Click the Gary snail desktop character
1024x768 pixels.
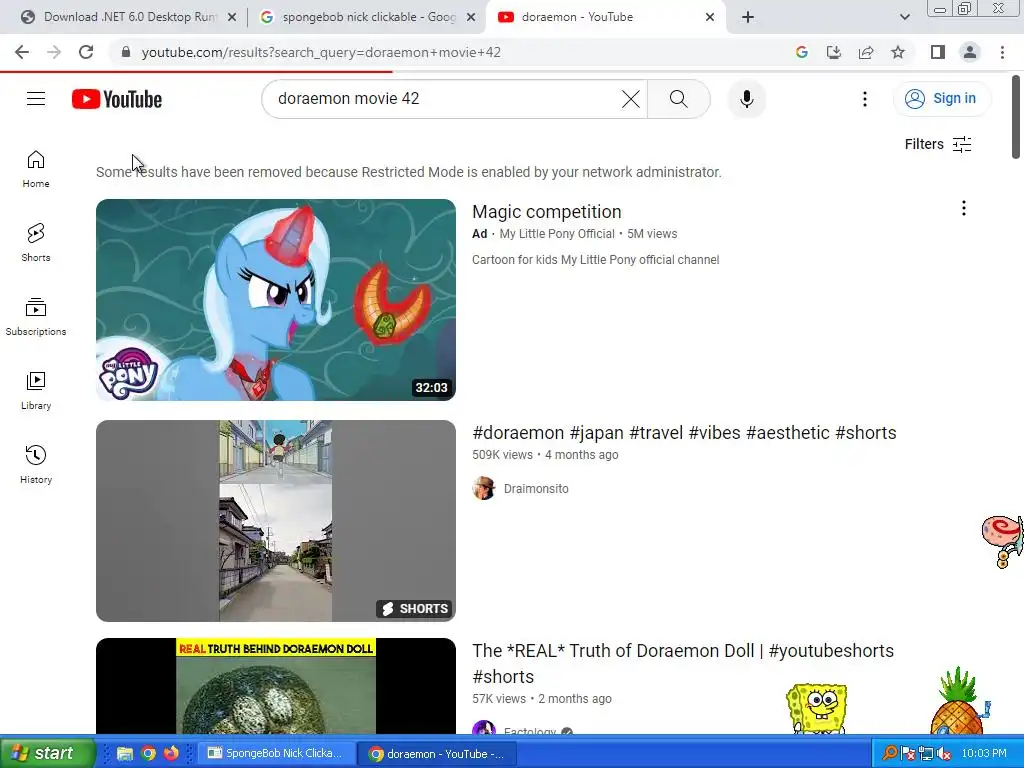coord(1002,541)
